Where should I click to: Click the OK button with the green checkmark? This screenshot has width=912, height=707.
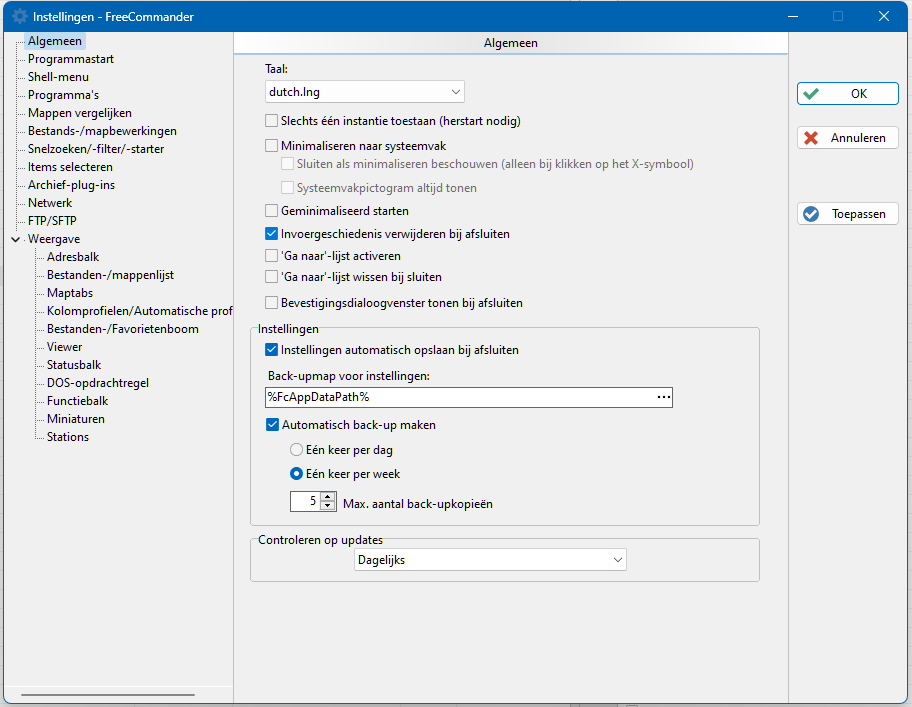[847, 94]
